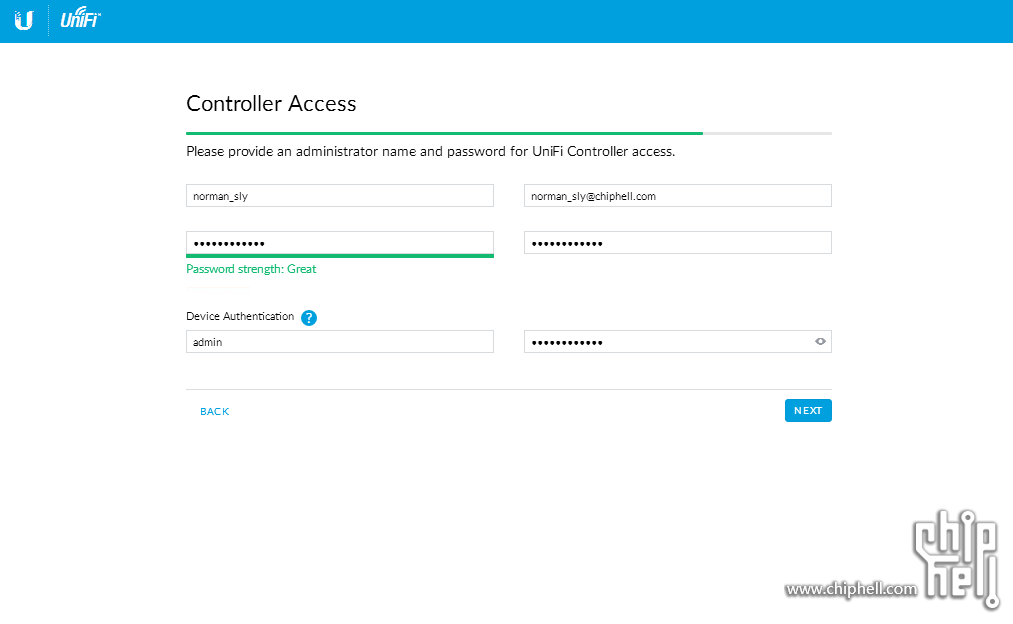Click the Controller Access heading
The image size is (1013, 624).
(x=271, y=103)
